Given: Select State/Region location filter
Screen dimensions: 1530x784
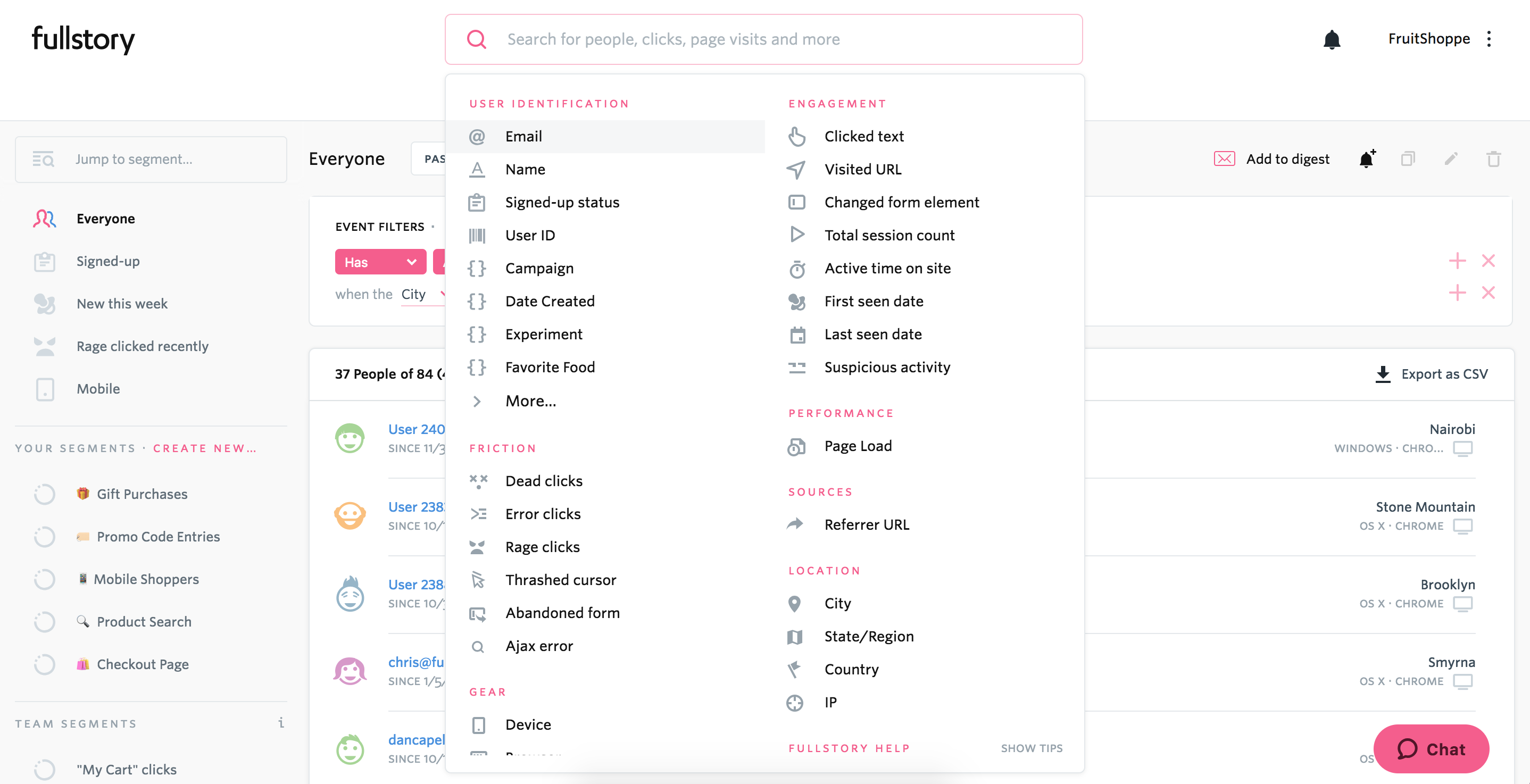Looking at the screenshot, I should [924, 636].
